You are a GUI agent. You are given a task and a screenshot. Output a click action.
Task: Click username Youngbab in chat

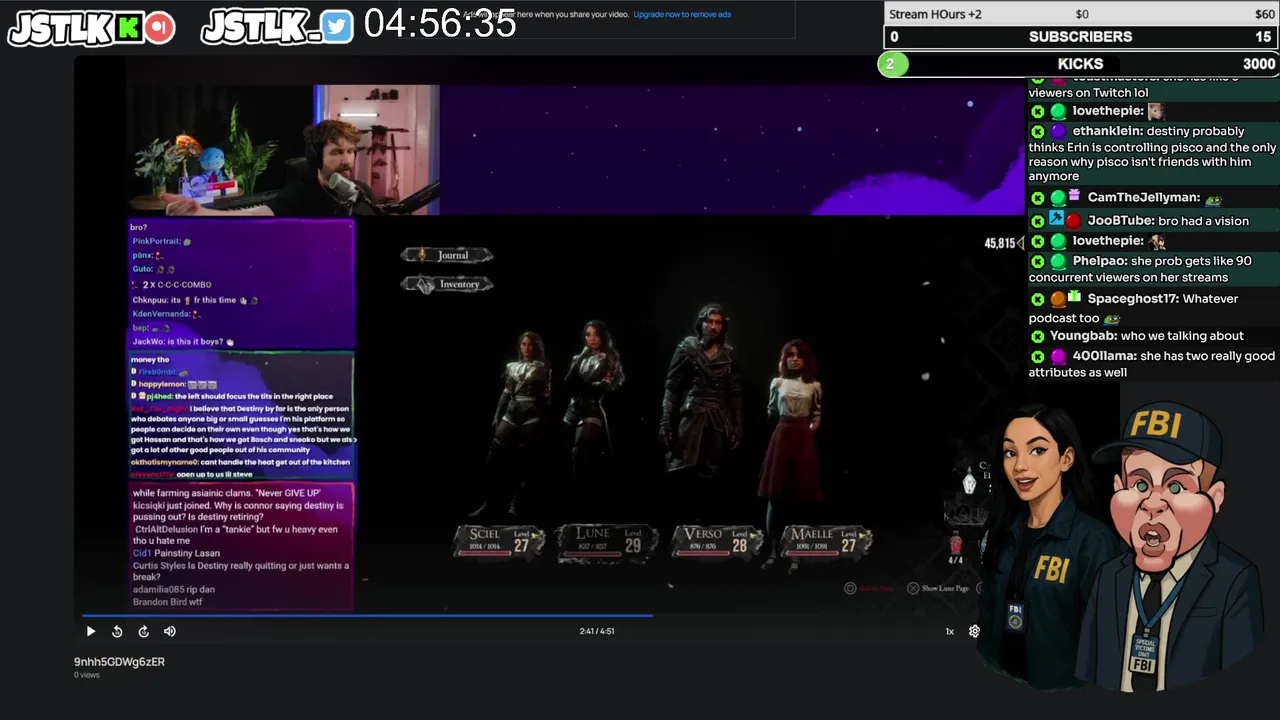coord(1082,336)
